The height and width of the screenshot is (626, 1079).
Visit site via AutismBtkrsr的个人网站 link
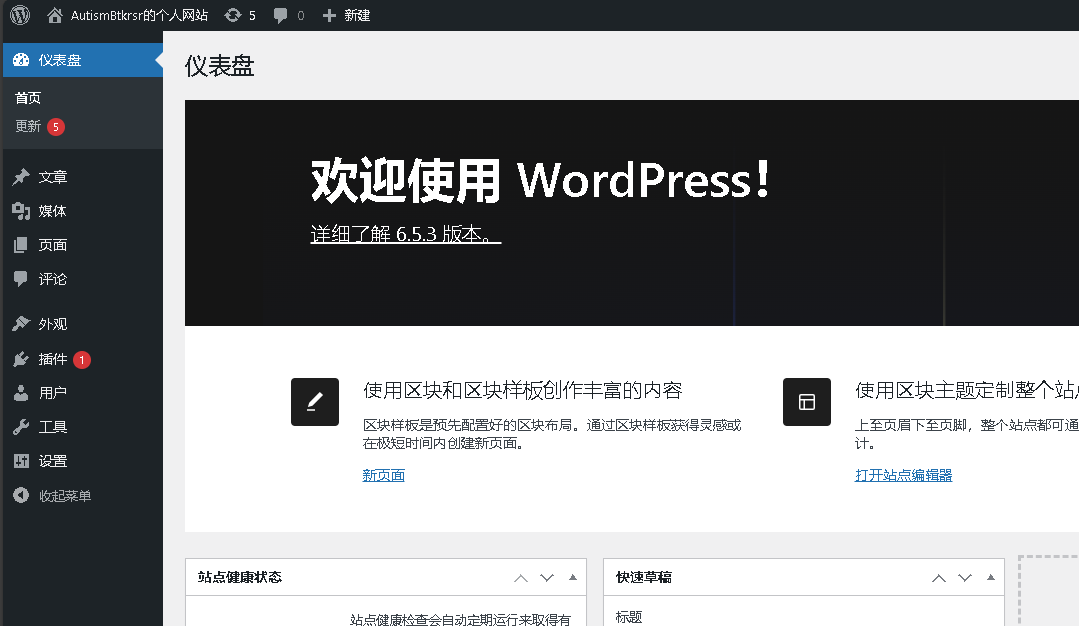[x=140, y=15]
